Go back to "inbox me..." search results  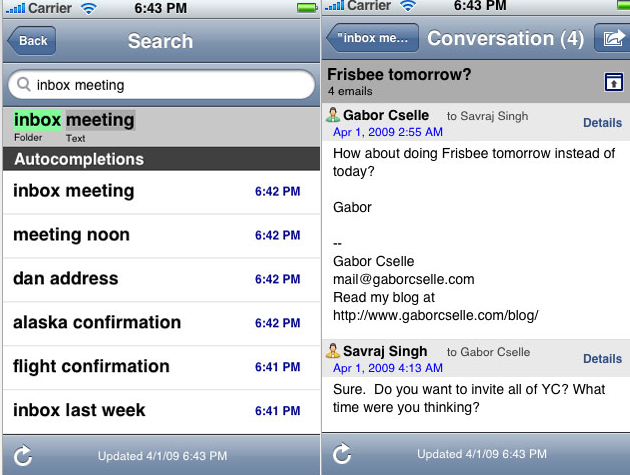372,39
